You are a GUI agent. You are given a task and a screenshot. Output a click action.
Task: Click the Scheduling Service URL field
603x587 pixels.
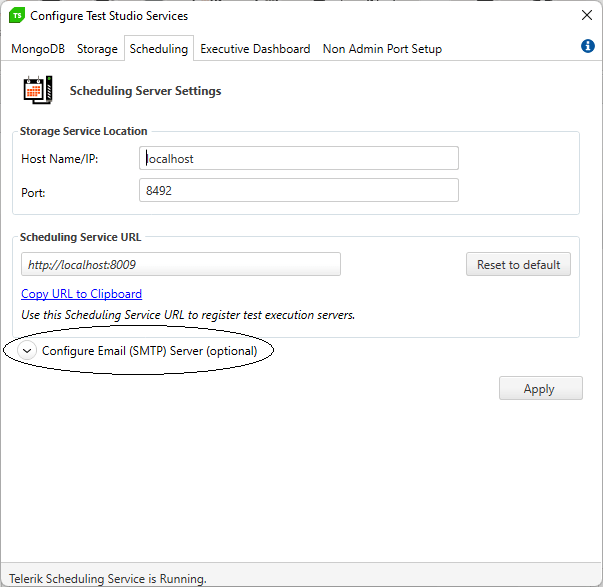[181, 264]
